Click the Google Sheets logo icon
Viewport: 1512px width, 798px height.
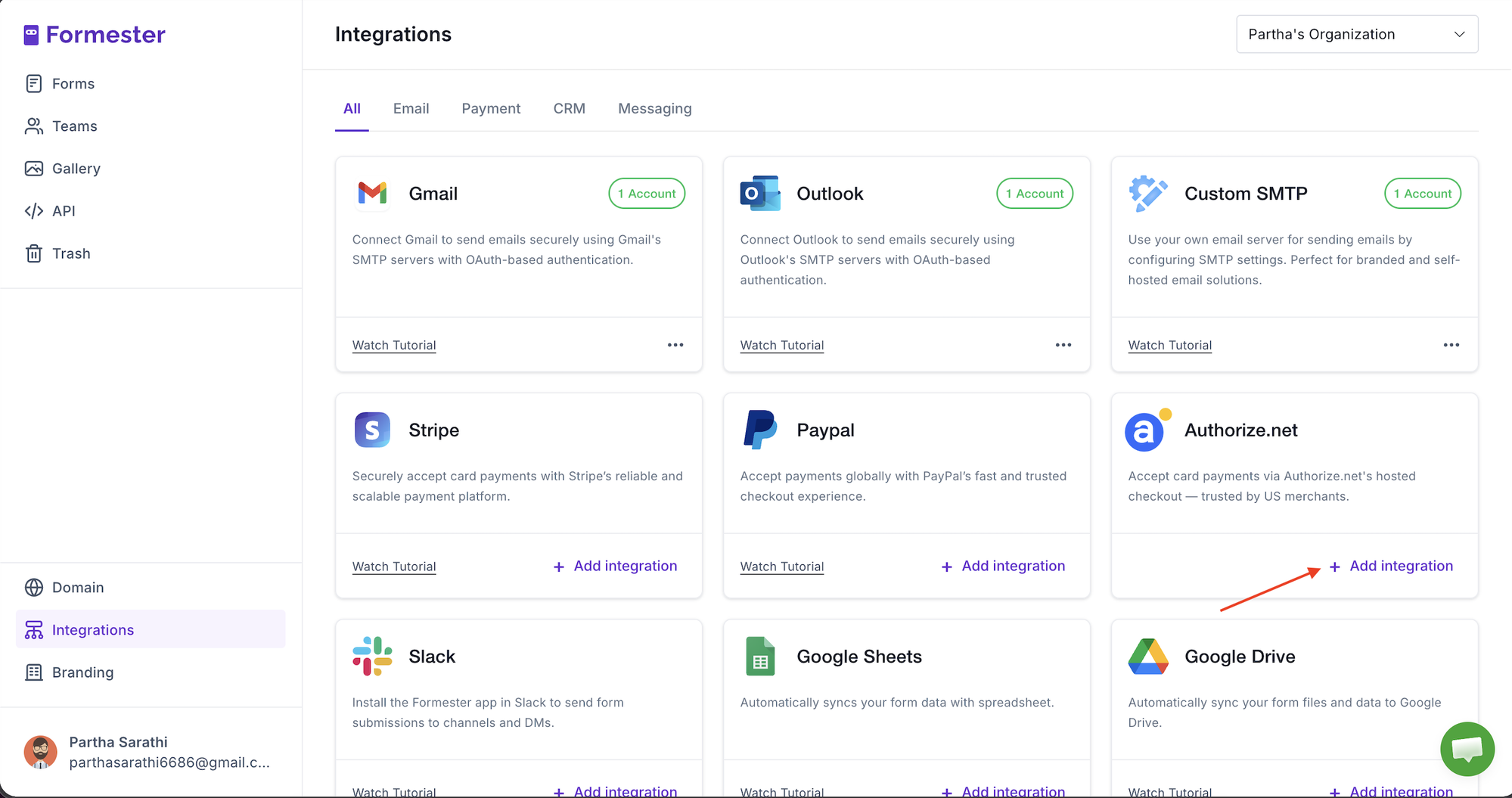[760, 657]
